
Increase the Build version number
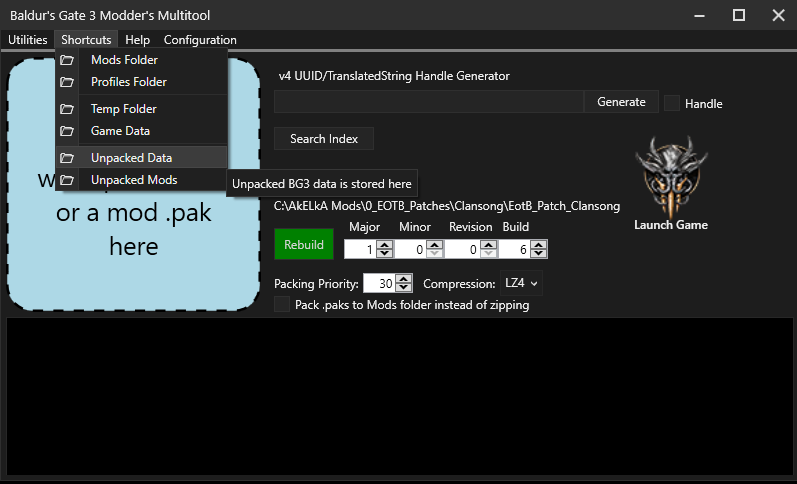[x=538, y=245]
